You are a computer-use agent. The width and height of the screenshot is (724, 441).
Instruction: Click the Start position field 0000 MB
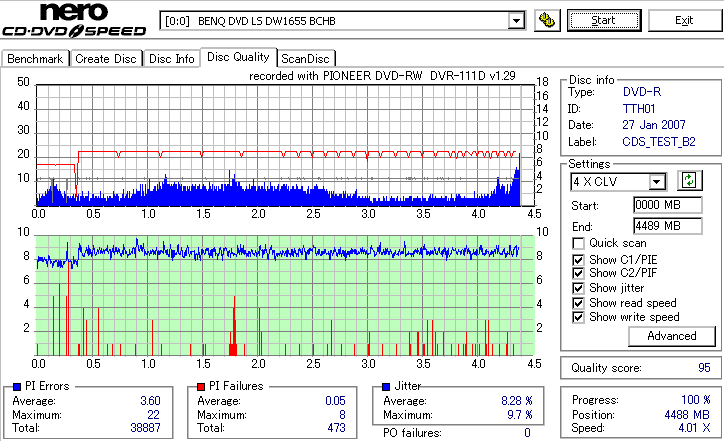click(668, 205)
